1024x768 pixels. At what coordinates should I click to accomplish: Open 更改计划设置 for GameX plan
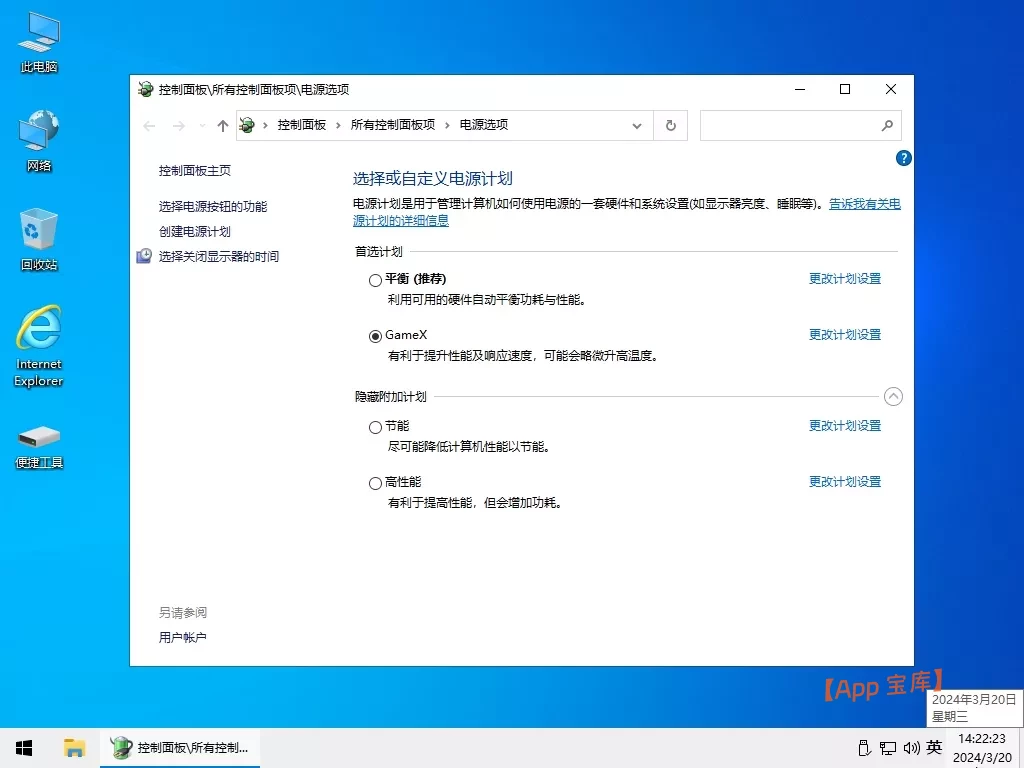tap(844, 334)
